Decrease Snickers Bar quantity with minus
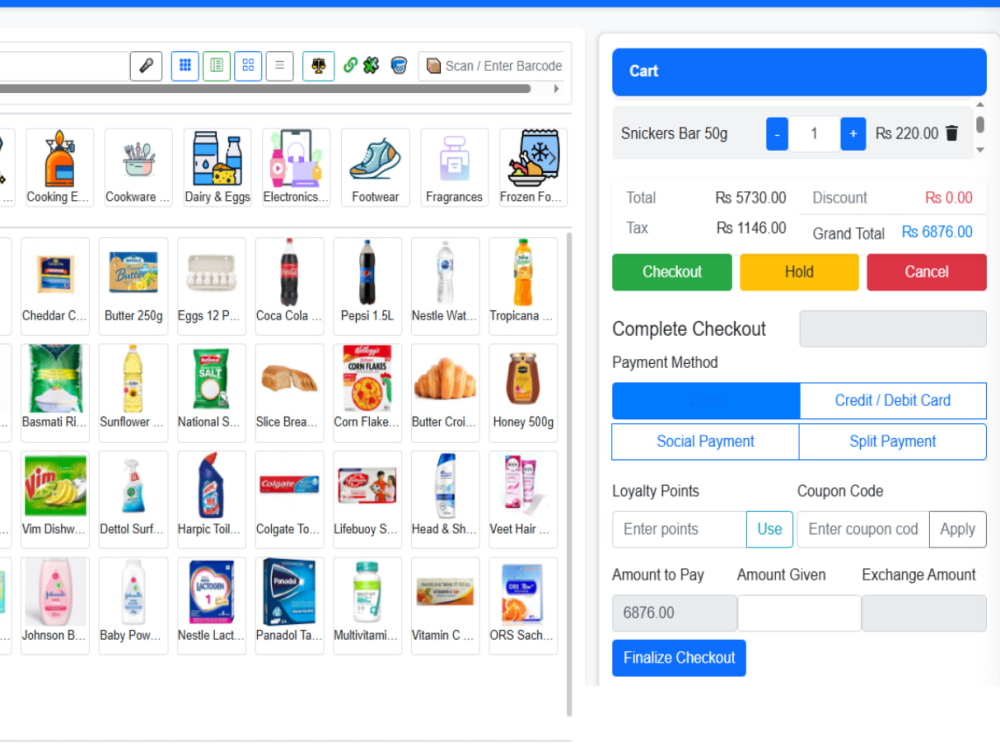Screen dimensions: 1000x750 pos(777,134)
